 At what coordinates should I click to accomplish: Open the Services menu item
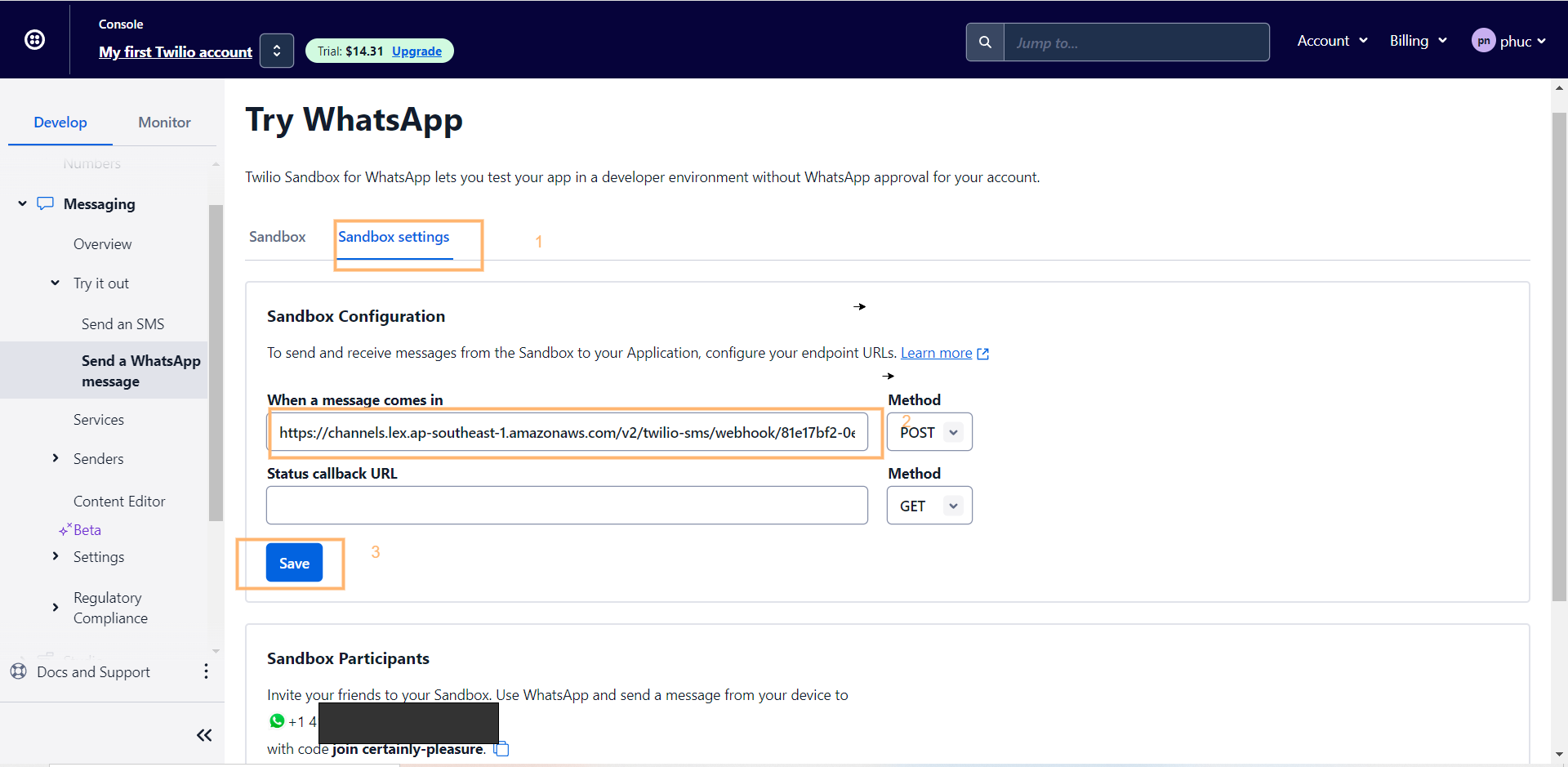99,420
